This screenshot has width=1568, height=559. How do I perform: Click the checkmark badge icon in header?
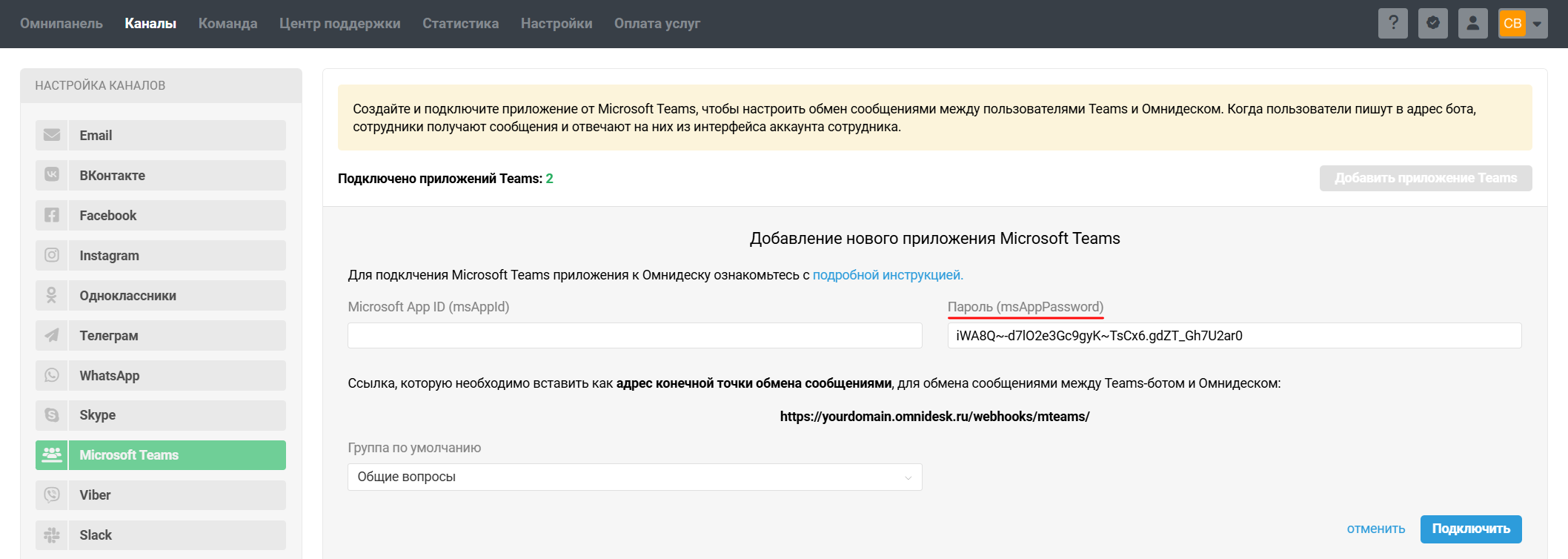click(x=1433, y=23)
